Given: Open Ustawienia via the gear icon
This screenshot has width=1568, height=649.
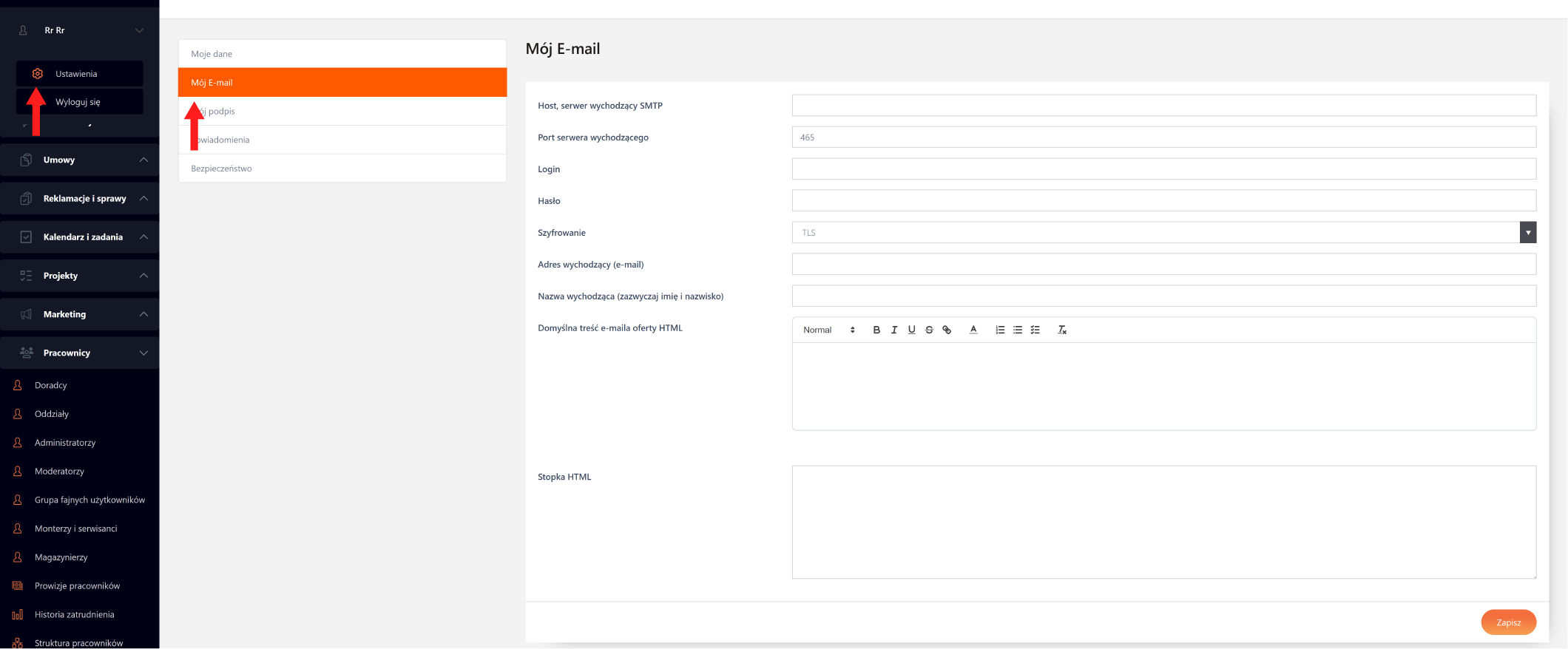Looking at the screenshot, I should tap(38, 74).
